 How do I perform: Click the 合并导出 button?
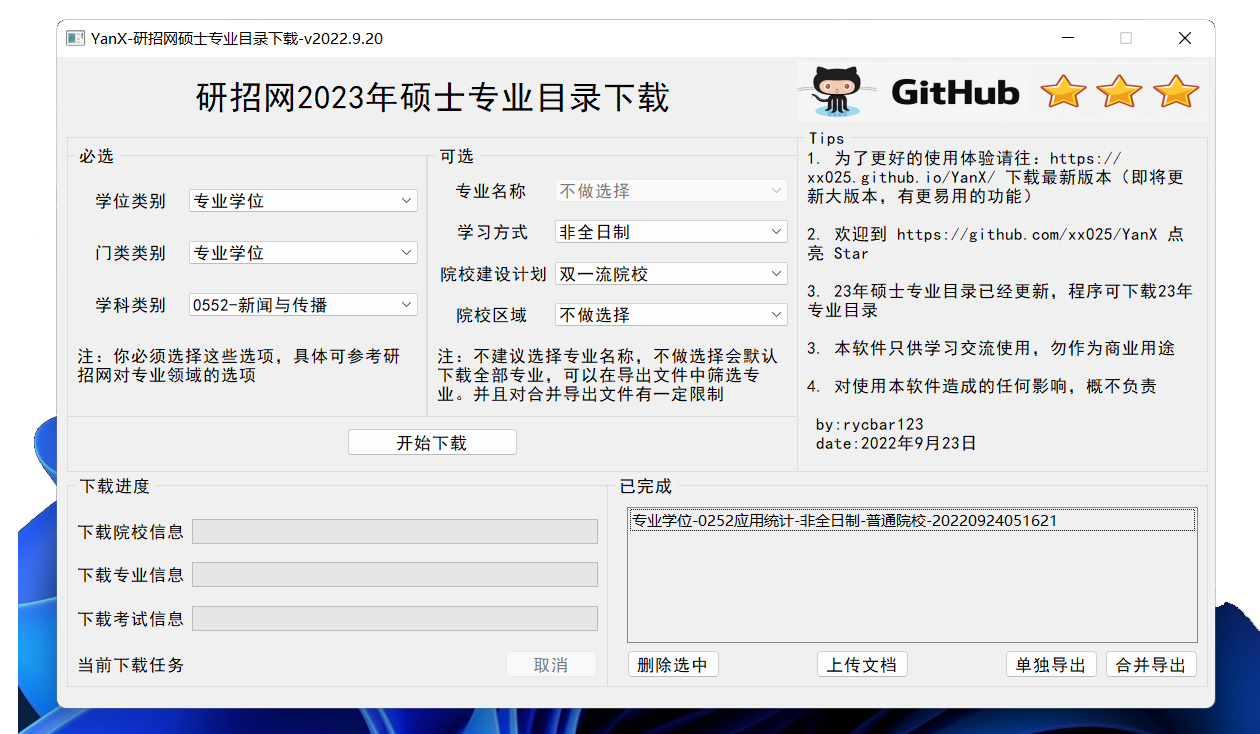point(1151,665)
